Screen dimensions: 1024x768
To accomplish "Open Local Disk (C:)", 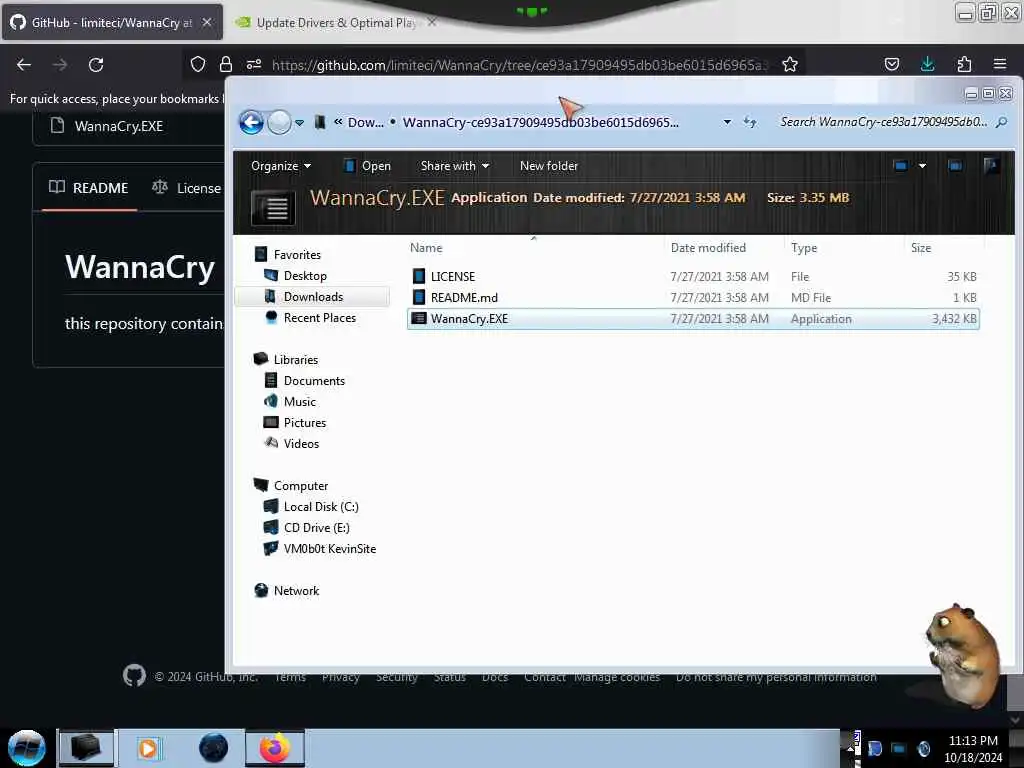I will (321, 507).
